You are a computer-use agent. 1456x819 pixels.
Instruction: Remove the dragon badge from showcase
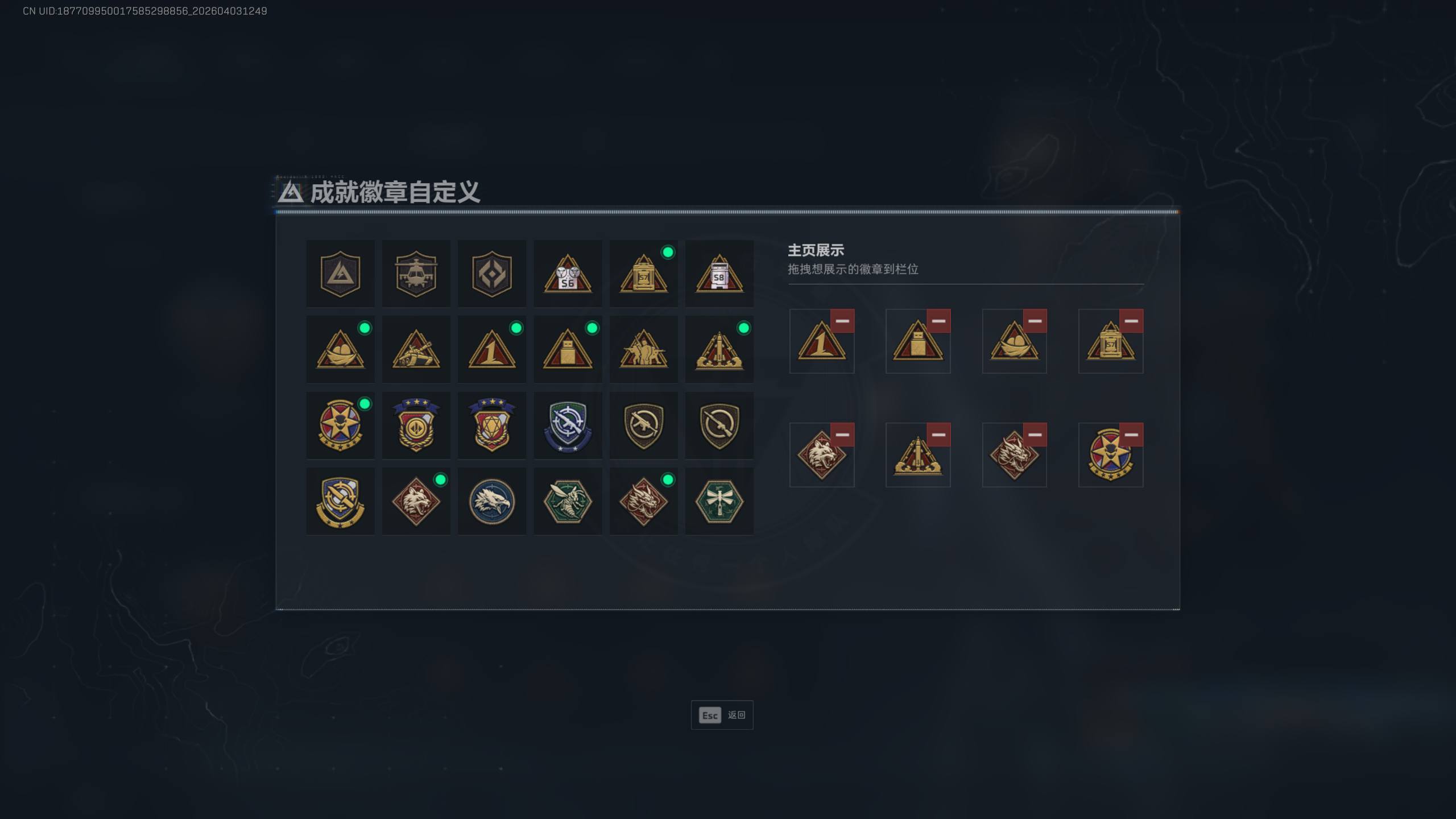(1035, 435)
